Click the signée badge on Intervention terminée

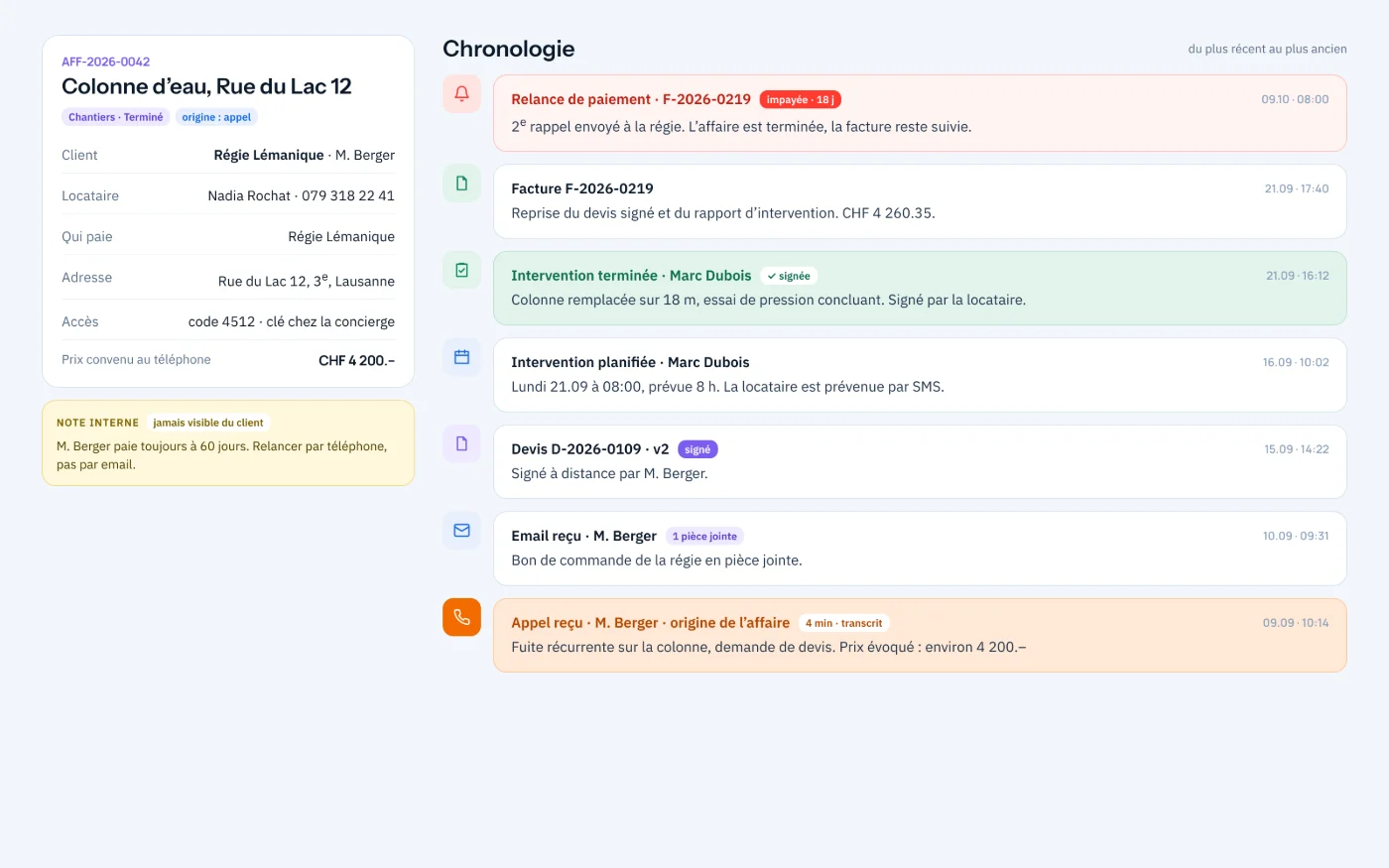click(x=789, y=276)
